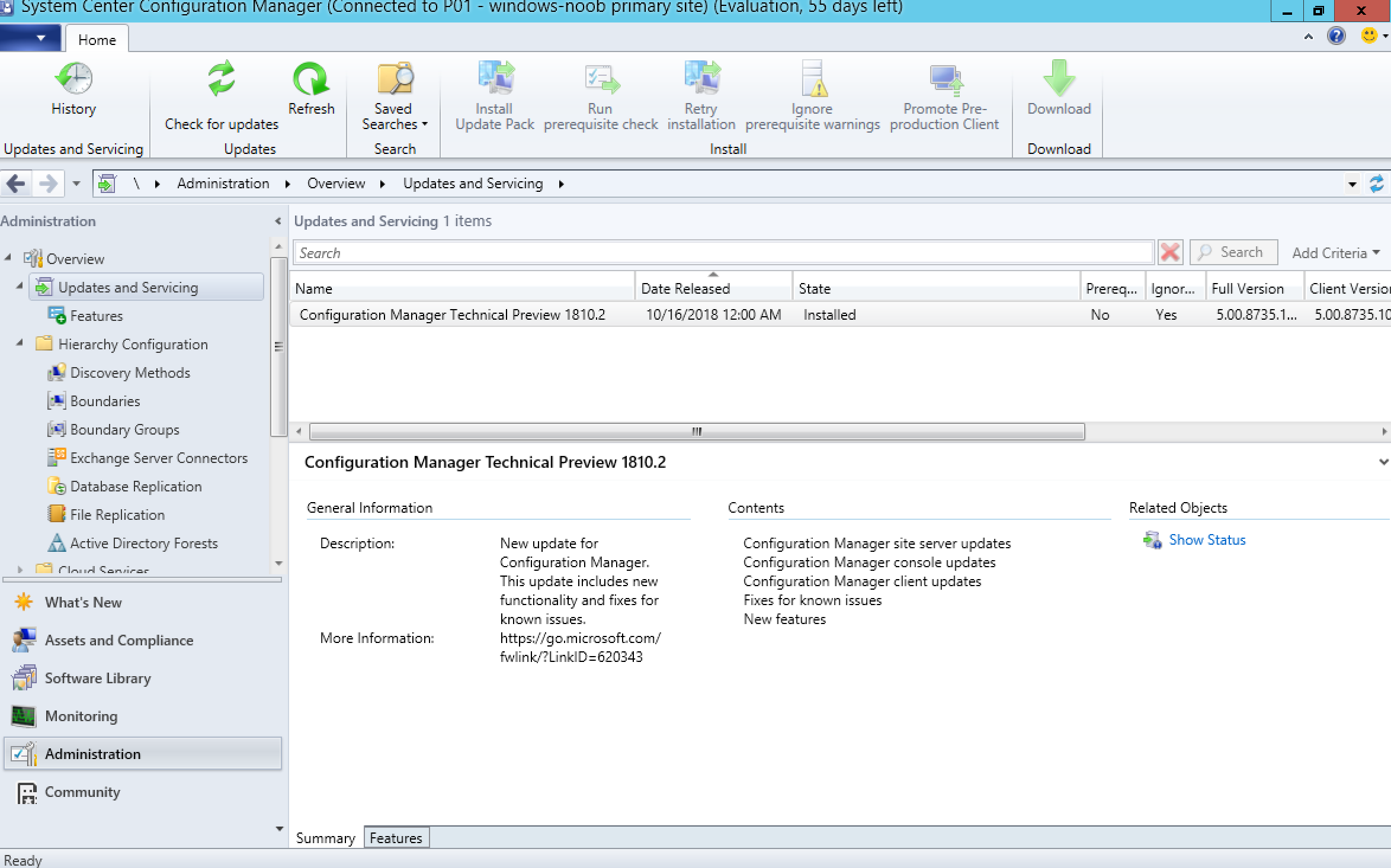This screenshot has height=868, width=1391.
Task: Switch to the Features bottom tab
Action: (396, 838)
